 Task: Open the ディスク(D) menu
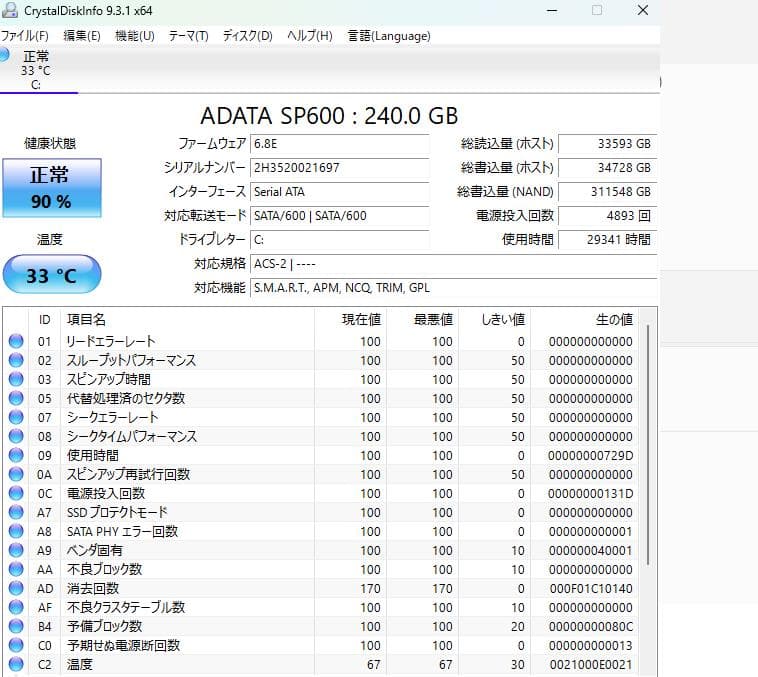248,36
